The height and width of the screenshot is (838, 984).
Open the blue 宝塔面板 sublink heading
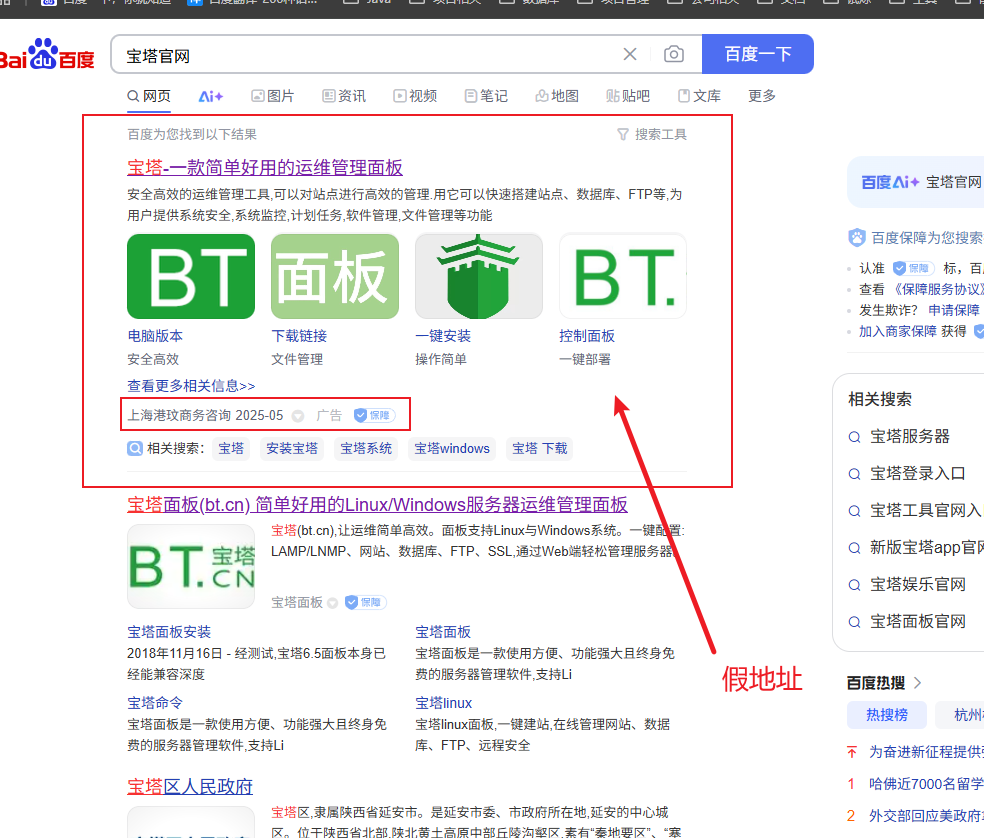[x=443, y=632]
